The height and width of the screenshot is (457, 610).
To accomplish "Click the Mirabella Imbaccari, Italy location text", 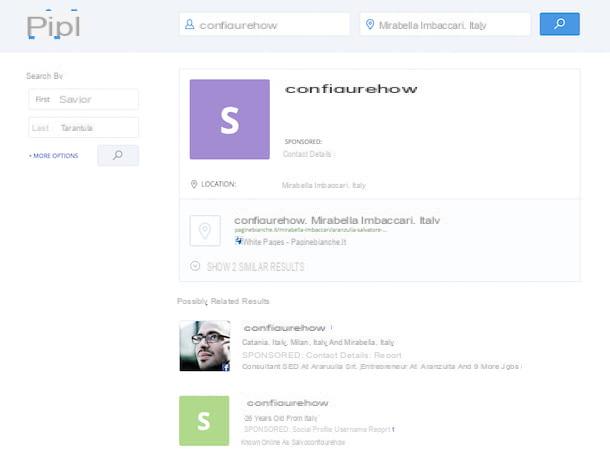I will pyautogui.click(x=324, y=185).
